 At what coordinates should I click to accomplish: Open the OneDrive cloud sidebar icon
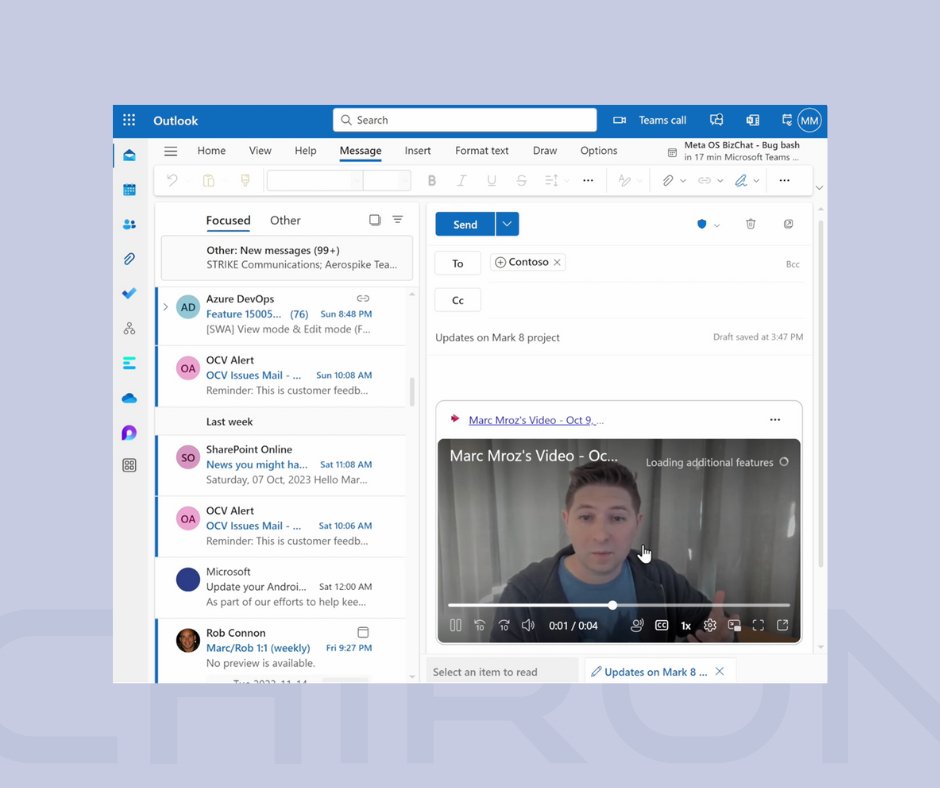pyautogui.click(x=129, y=398)
